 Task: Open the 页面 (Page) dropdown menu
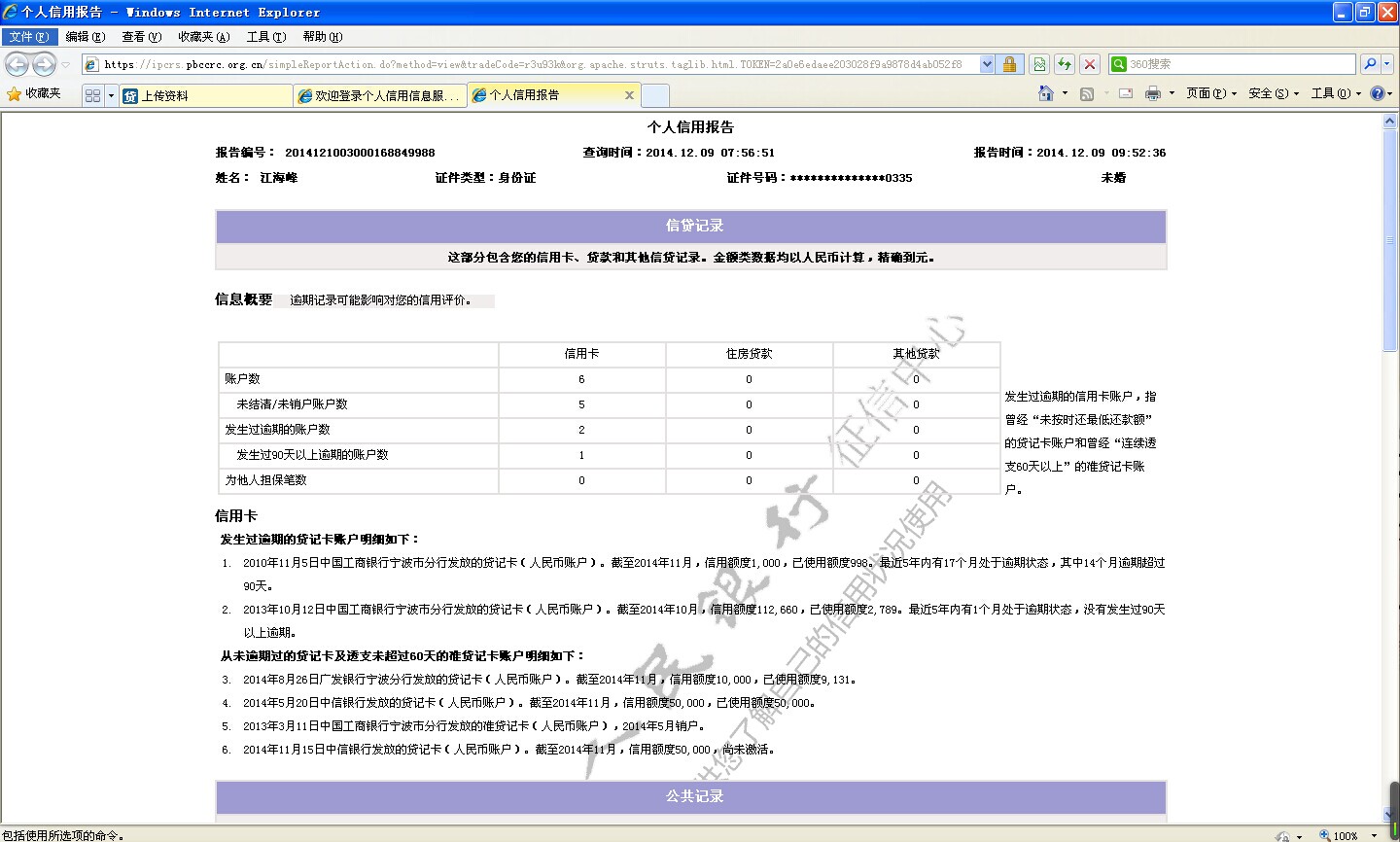point(1210,93)
